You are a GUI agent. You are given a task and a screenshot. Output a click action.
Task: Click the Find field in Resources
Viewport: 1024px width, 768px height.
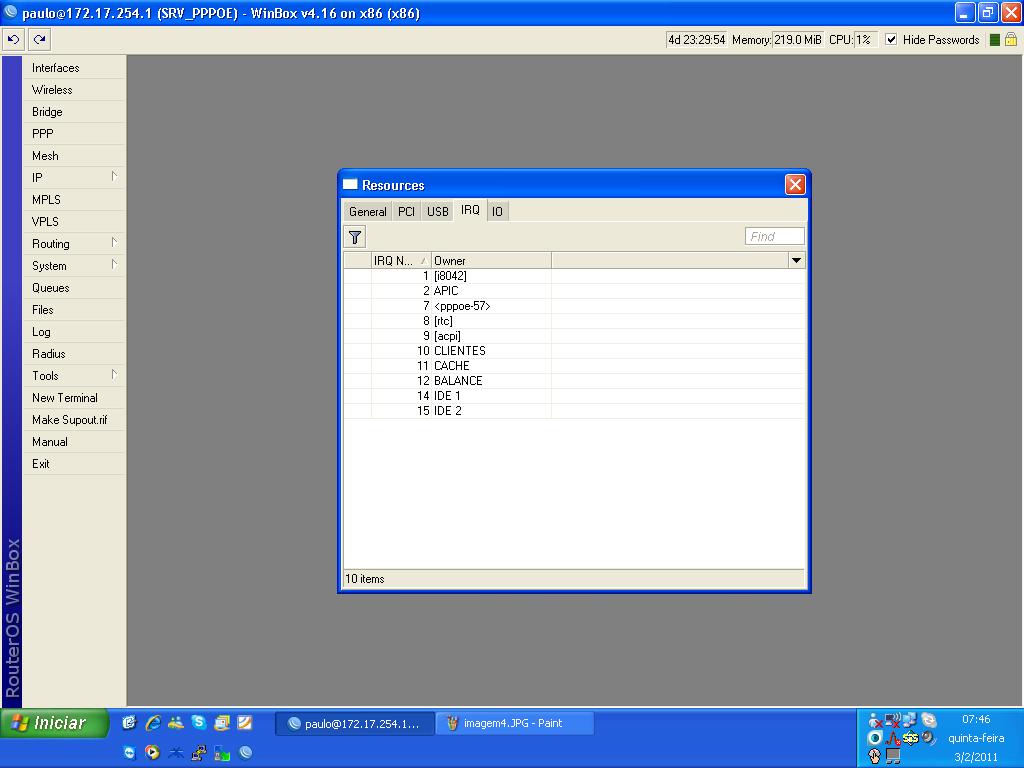pos(775,236)
